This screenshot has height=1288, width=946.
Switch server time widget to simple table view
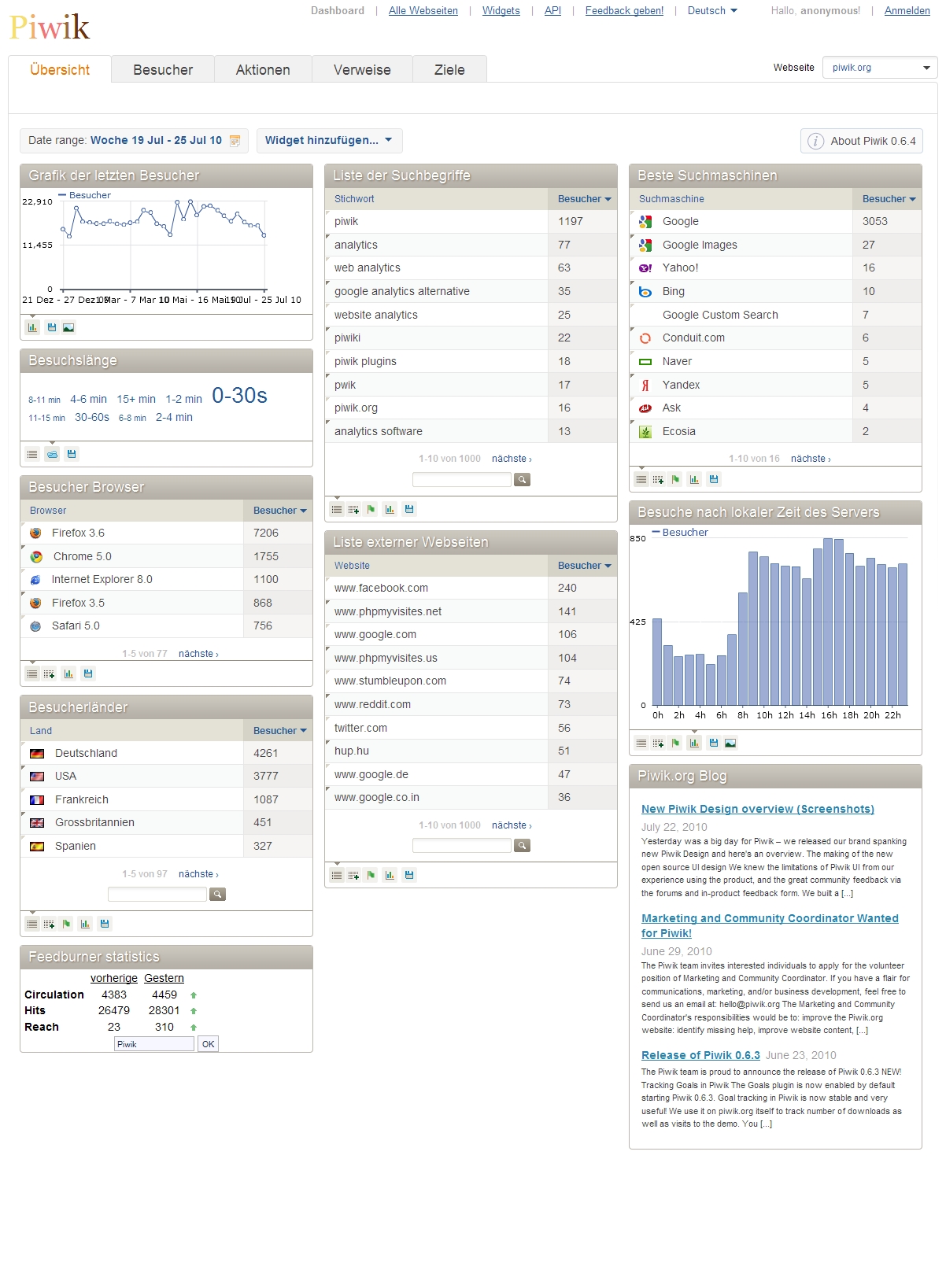click(641, 743)
